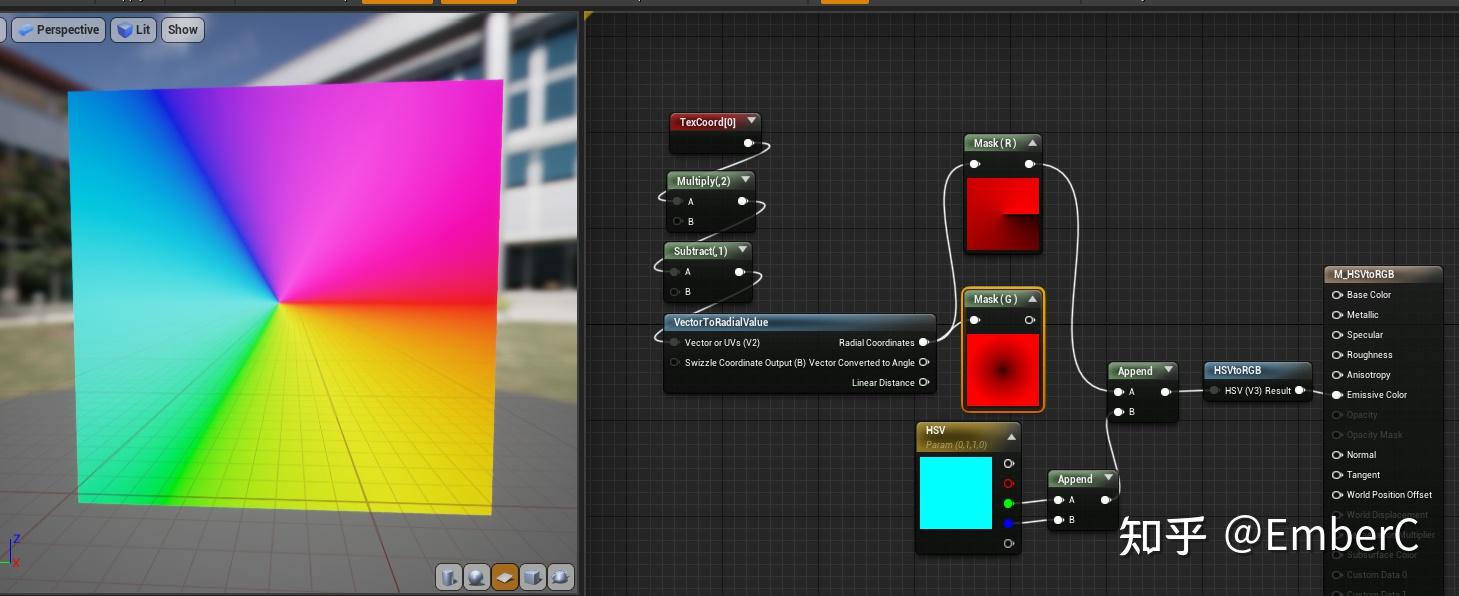Select the sphere preview mesh icon
The width and height of the screenshot is (1459, 596).
click(x=477, y=577)
